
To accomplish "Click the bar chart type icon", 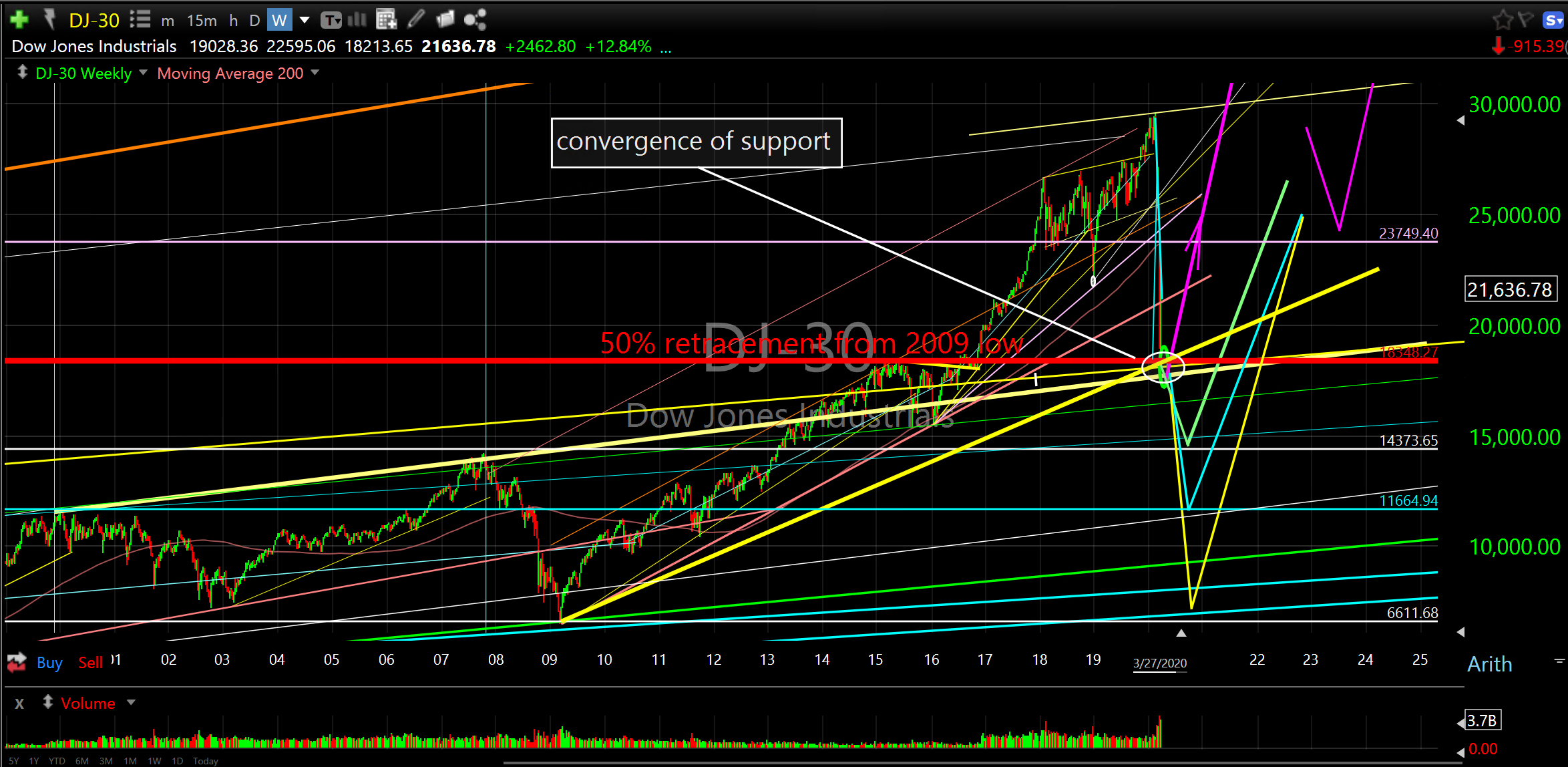I will point(357,19).
